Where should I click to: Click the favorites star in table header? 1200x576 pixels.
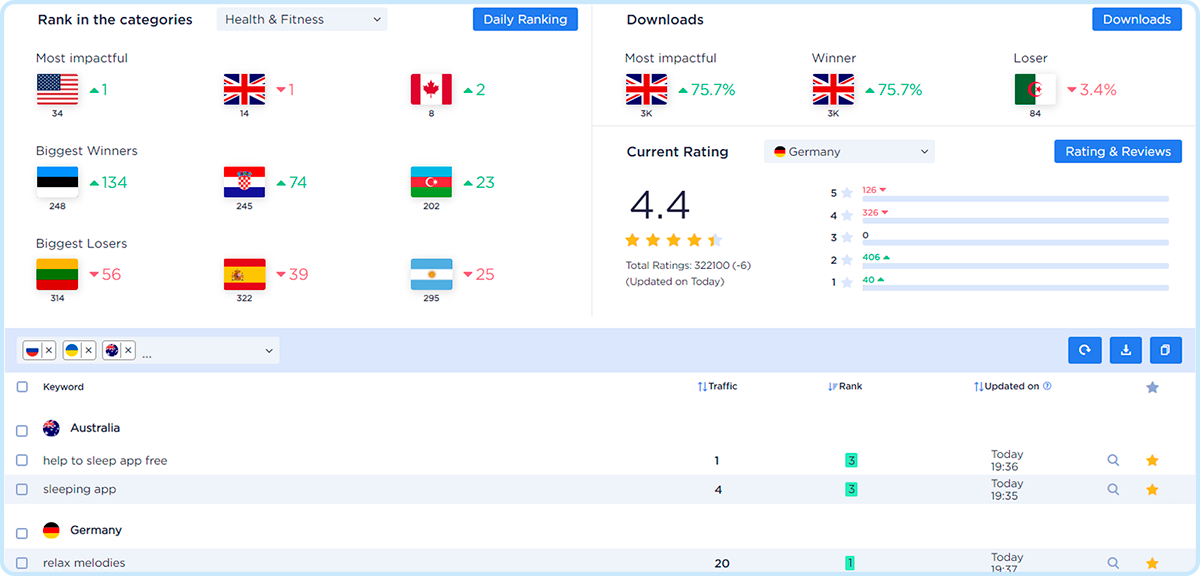click(1152, 387)
